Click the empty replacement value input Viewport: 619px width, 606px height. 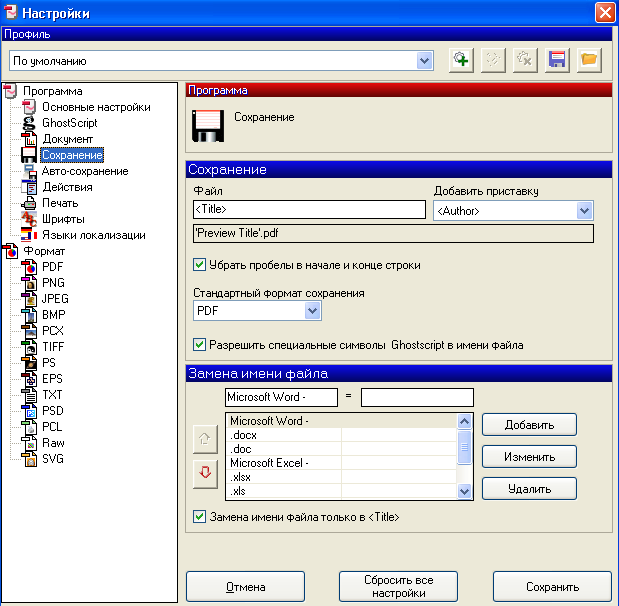pos(417,397)
